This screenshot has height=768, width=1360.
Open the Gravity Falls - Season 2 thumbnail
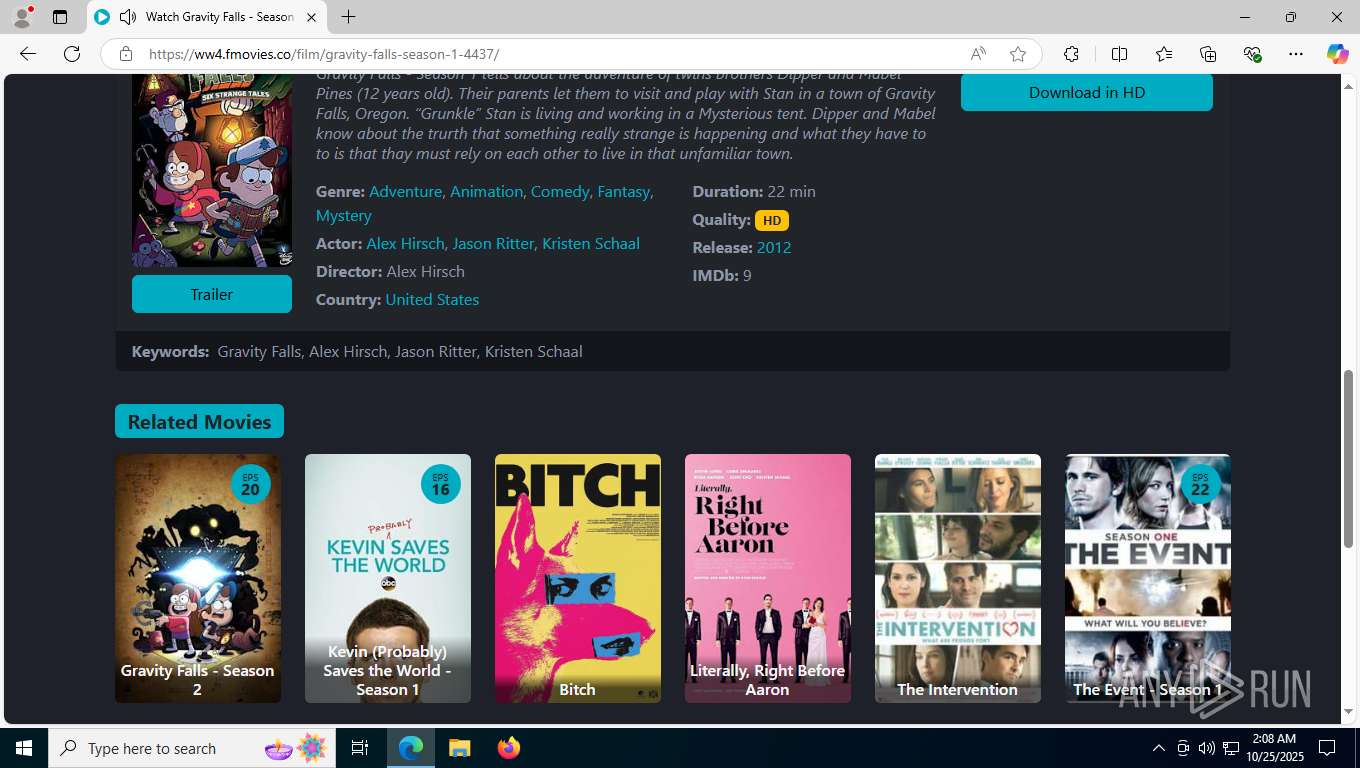198,578
